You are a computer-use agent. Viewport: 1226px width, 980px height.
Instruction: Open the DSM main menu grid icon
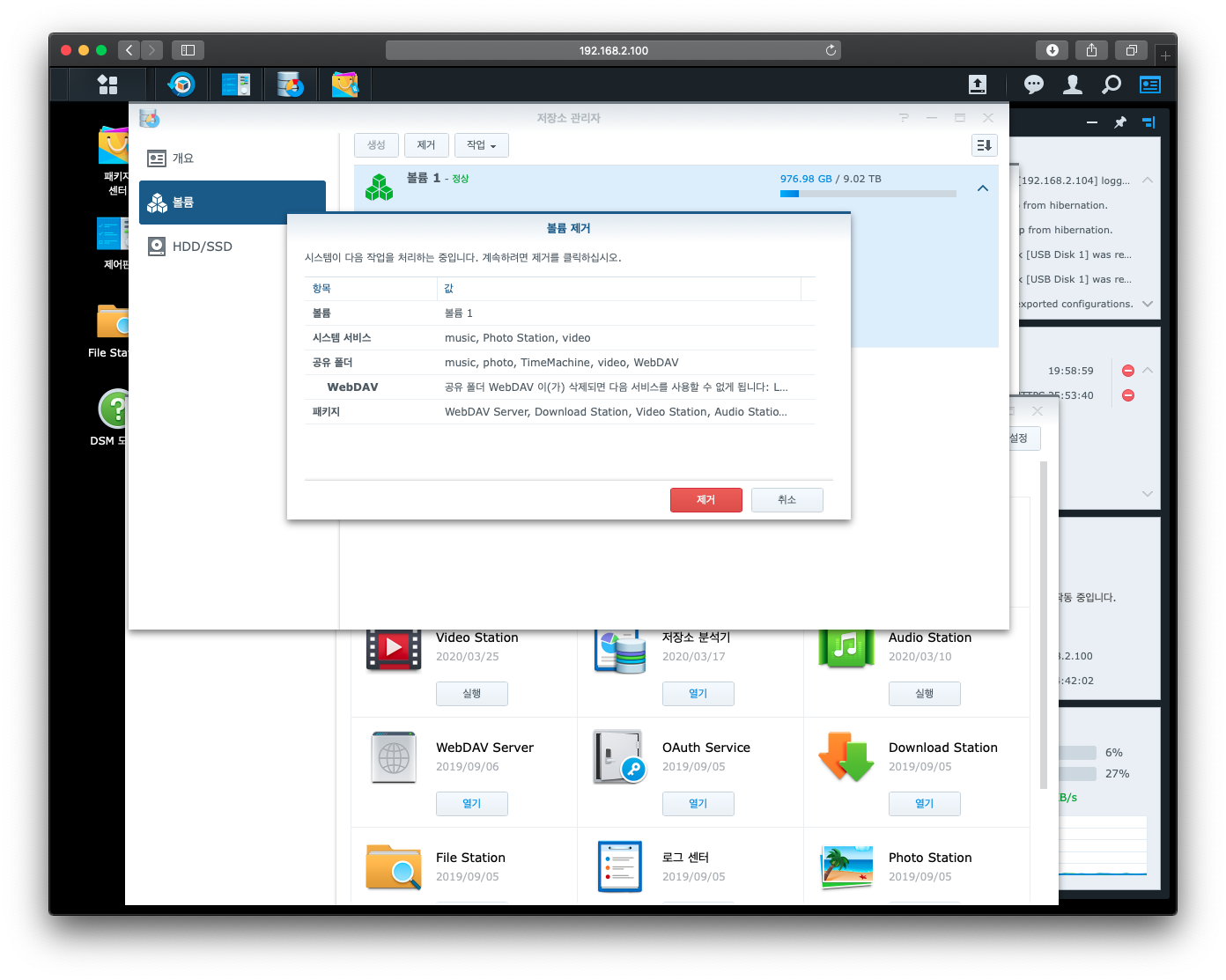(107, 85)
